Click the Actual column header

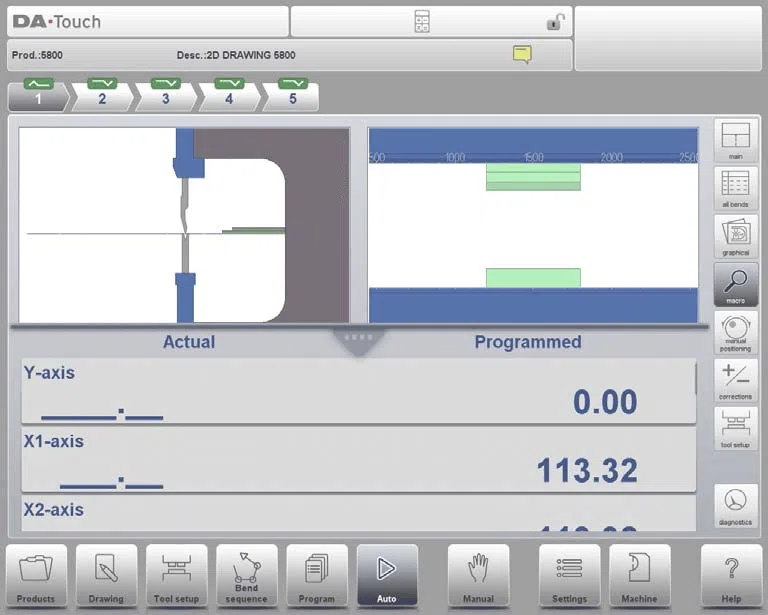pos(189,342)
